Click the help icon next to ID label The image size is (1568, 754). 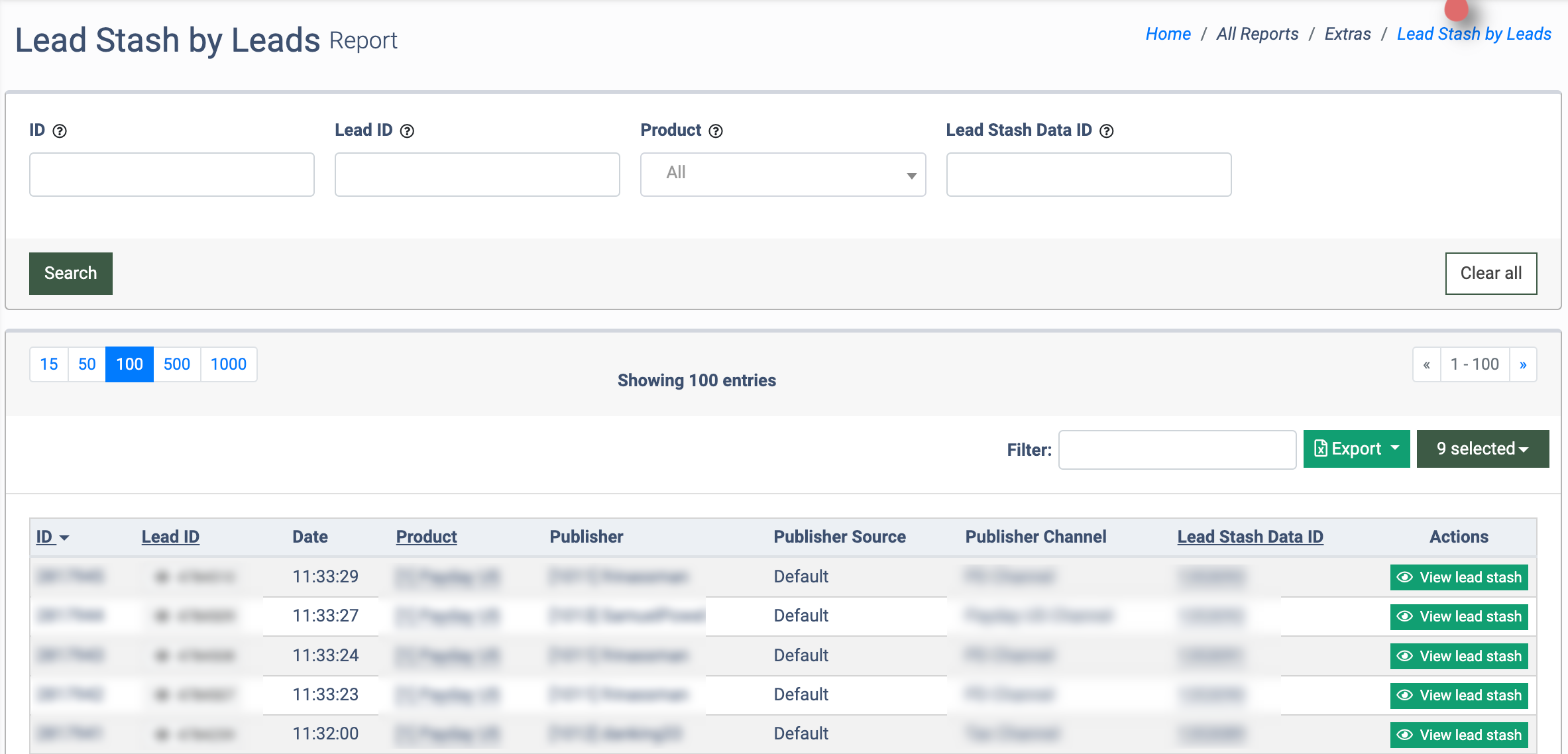click(x=60, y=131)
